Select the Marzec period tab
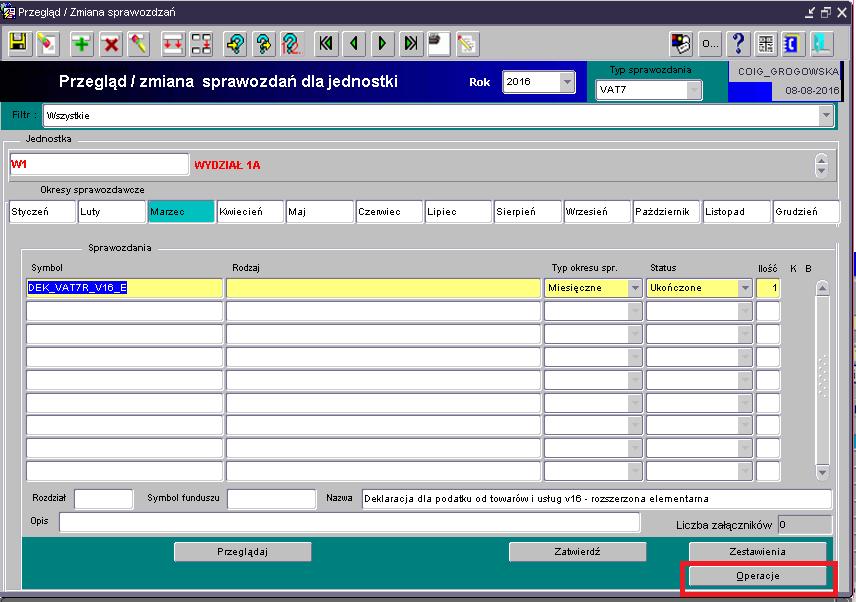This screenshot has width=856, height=602. [181, 212]
